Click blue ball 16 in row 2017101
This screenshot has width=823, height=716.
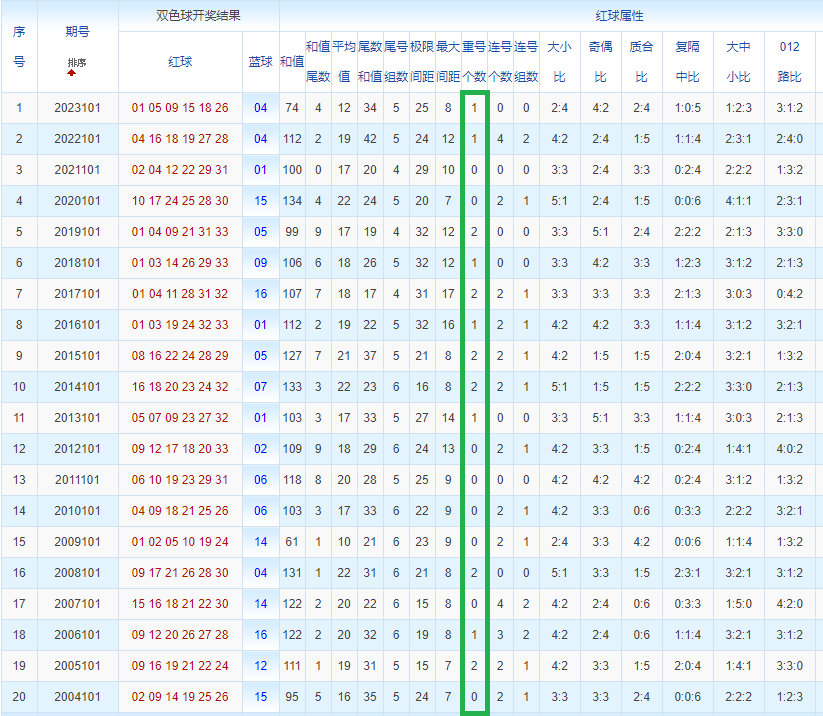pyautogui.click(x=260, y=294)
